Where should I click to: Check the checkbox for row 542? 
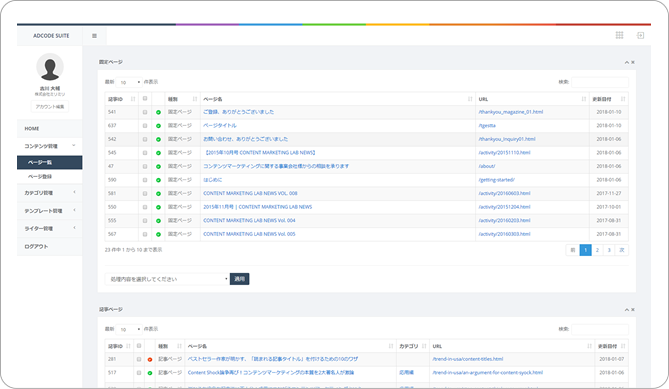[145, 139]
